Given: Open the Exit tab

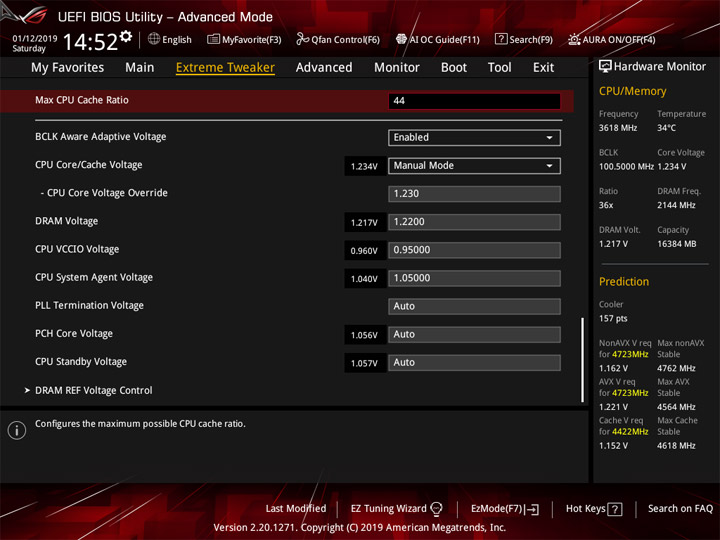Looking at the screenshot, I should point(543,68).
